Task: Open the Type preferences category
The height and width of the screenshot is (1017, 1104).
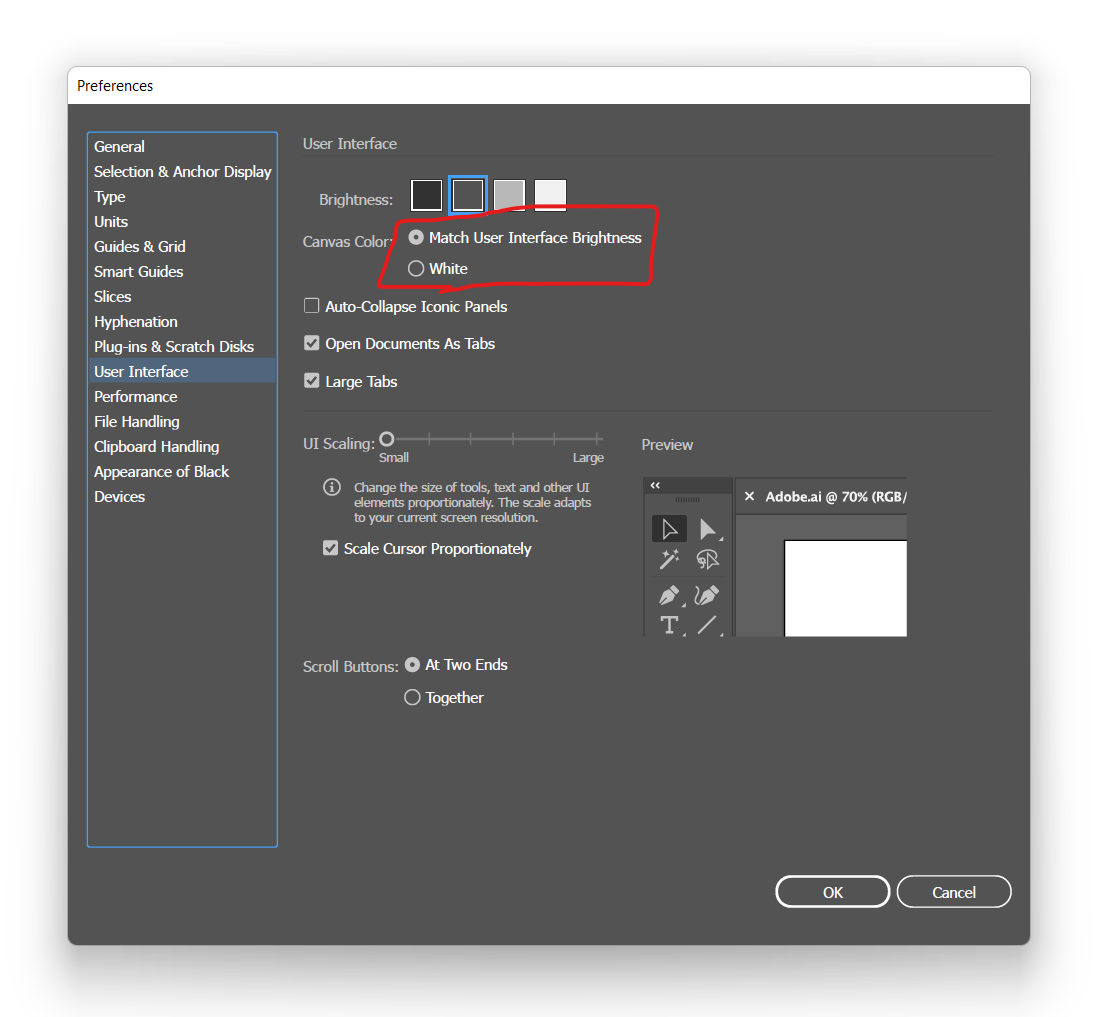Action: 182,196
